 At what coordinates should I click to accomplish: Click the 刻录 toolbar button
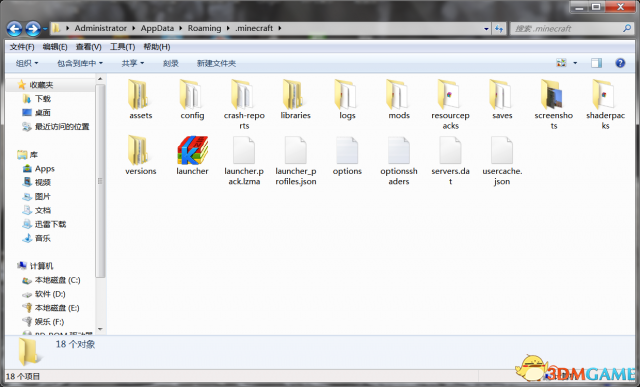point(170,63)
